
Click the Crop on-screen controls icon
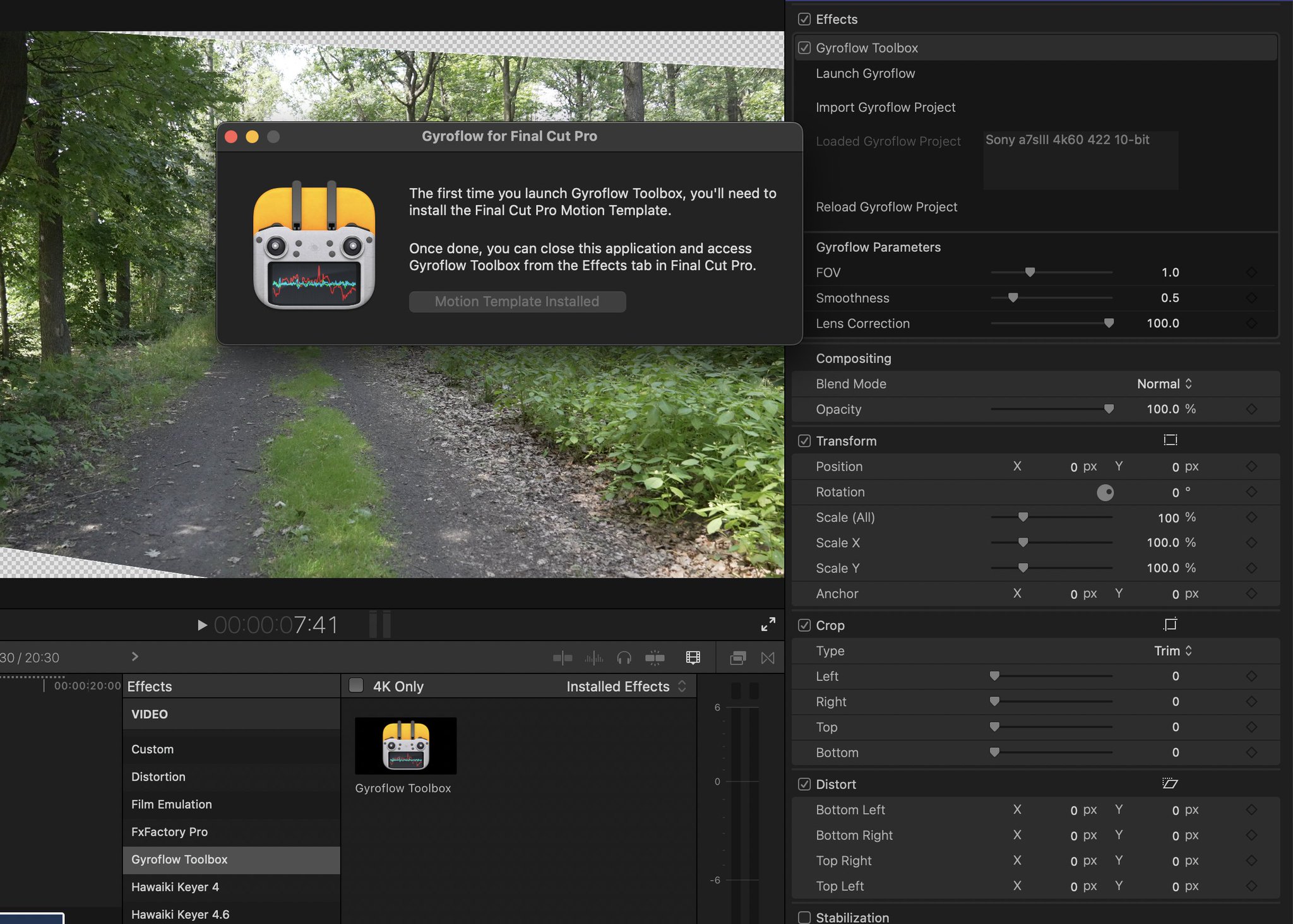[x=1170, y=624]
